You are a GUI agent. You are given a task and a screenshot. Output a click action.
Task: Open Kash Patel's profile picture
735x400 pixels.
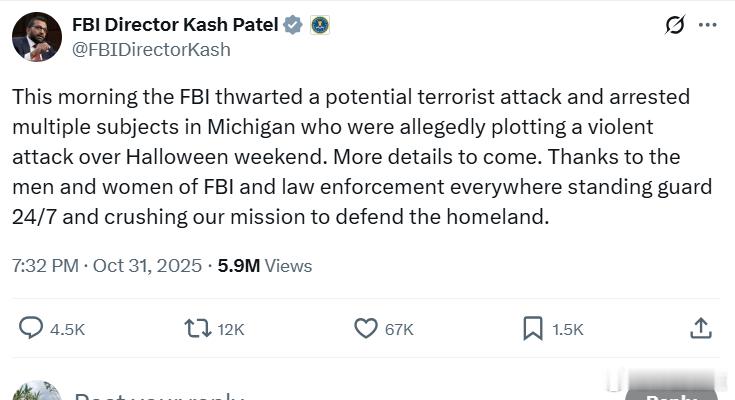(x=37, y=36)
